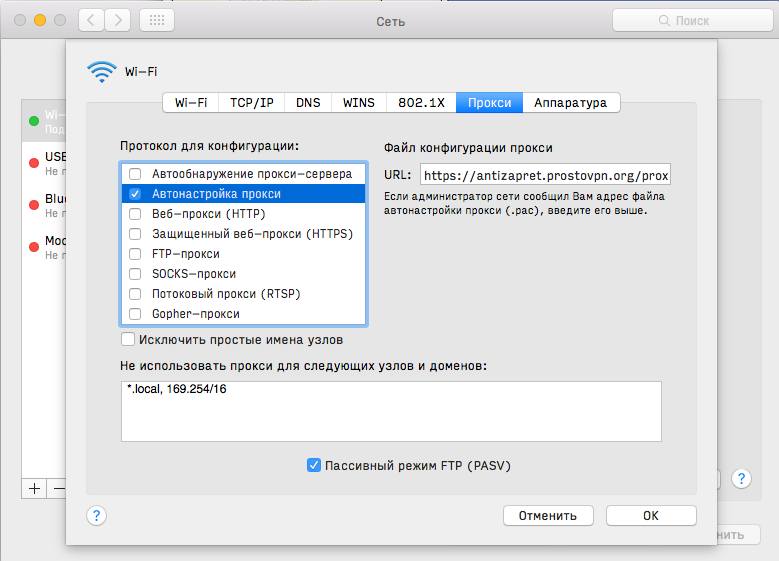Click the bypass proxy domains text area
This screenshot has height=561, width=779.
pyautogui.click(x=391, y=410)
